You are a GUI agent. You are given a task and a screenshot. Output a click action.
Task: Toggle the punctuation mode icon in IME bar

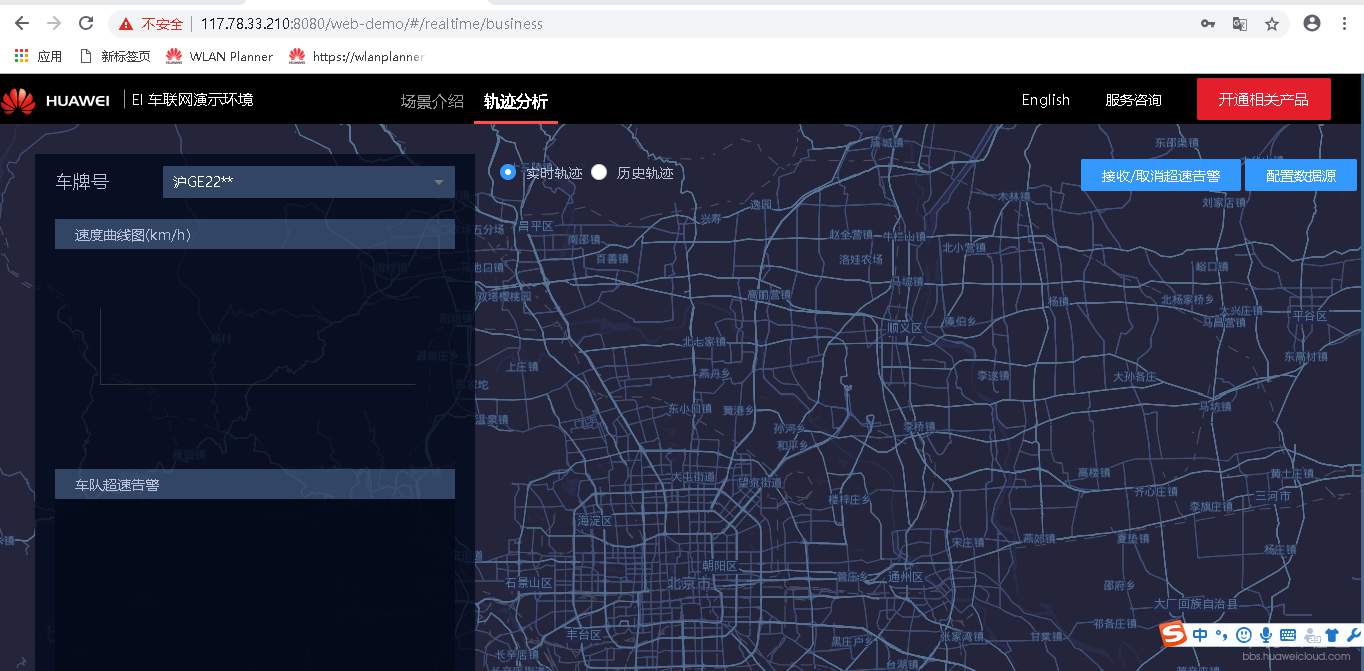[x=1222, y=635]
